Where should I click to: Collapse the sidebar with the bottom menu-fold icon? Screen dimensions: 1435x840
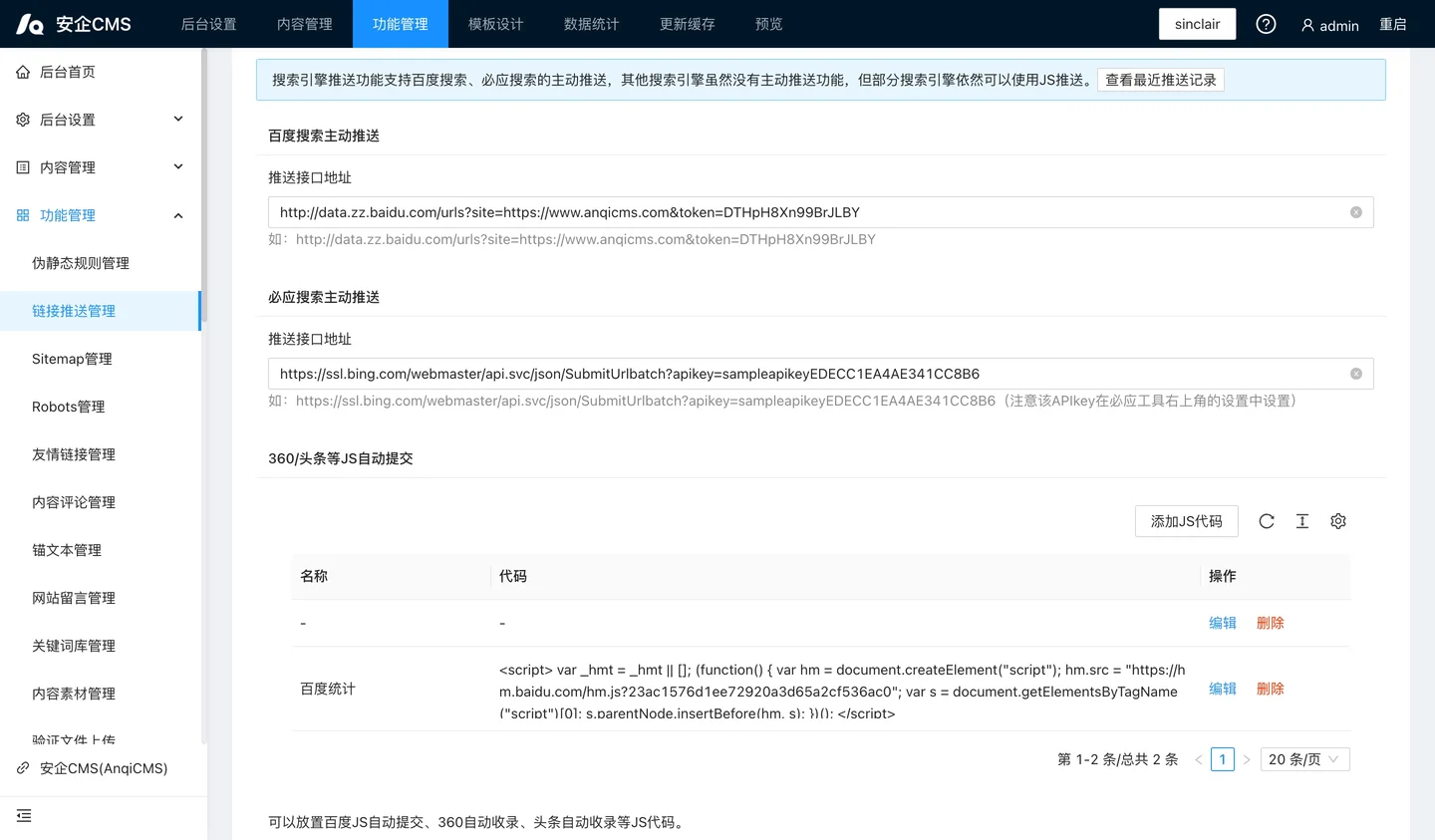pos(24,816)
